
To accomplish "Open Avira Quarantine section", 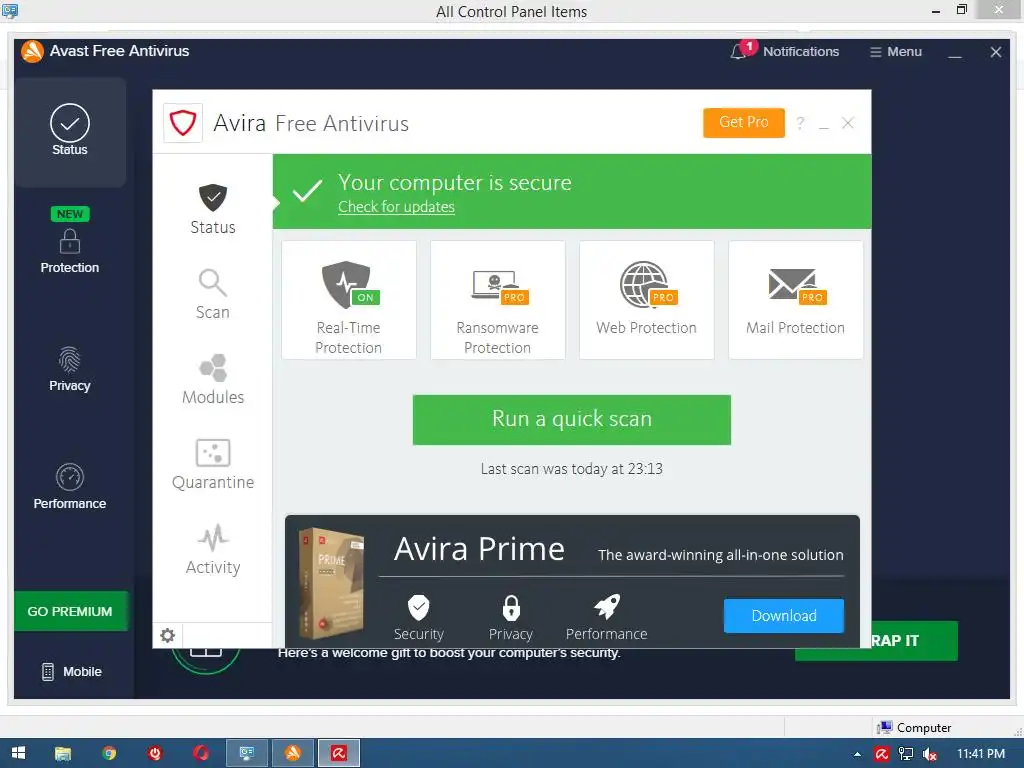I will [213, 464].
